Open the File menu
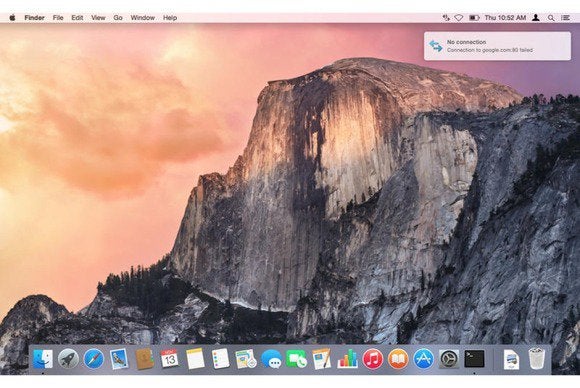Screen dimensions: 580x388 point(58,17)
